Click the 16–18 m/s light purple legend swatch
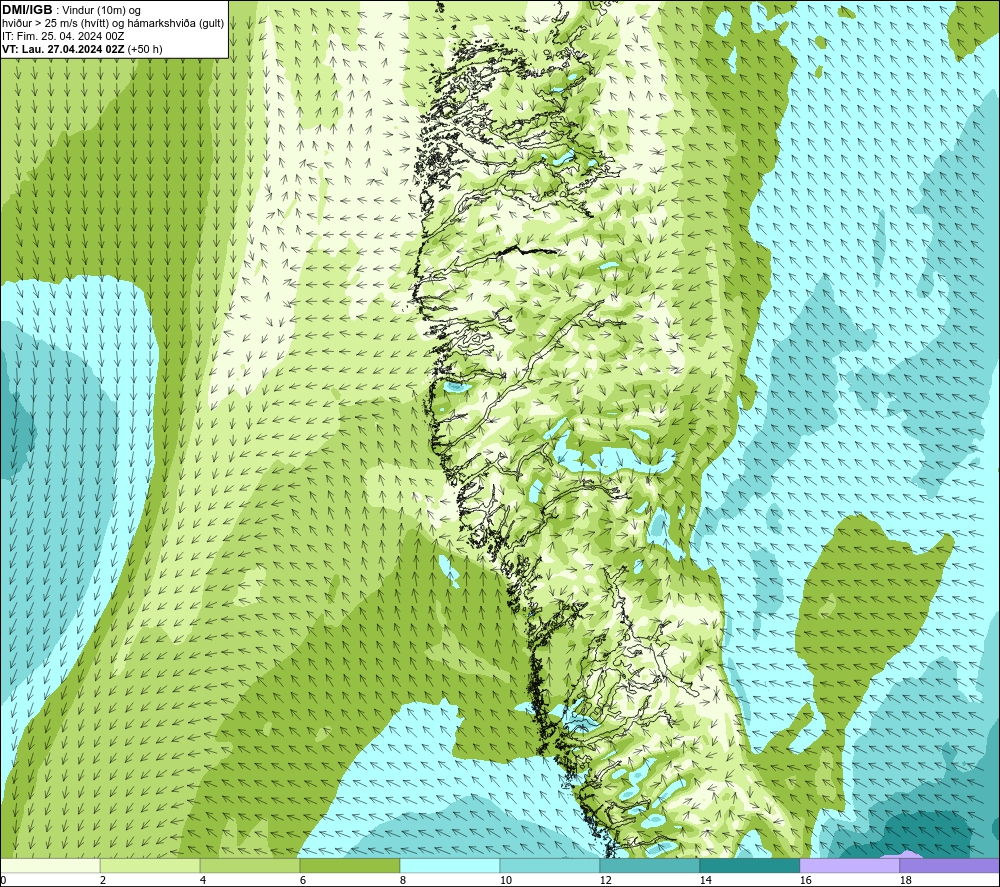Viewport: 1000px width, 887px height. coord(849,865)
